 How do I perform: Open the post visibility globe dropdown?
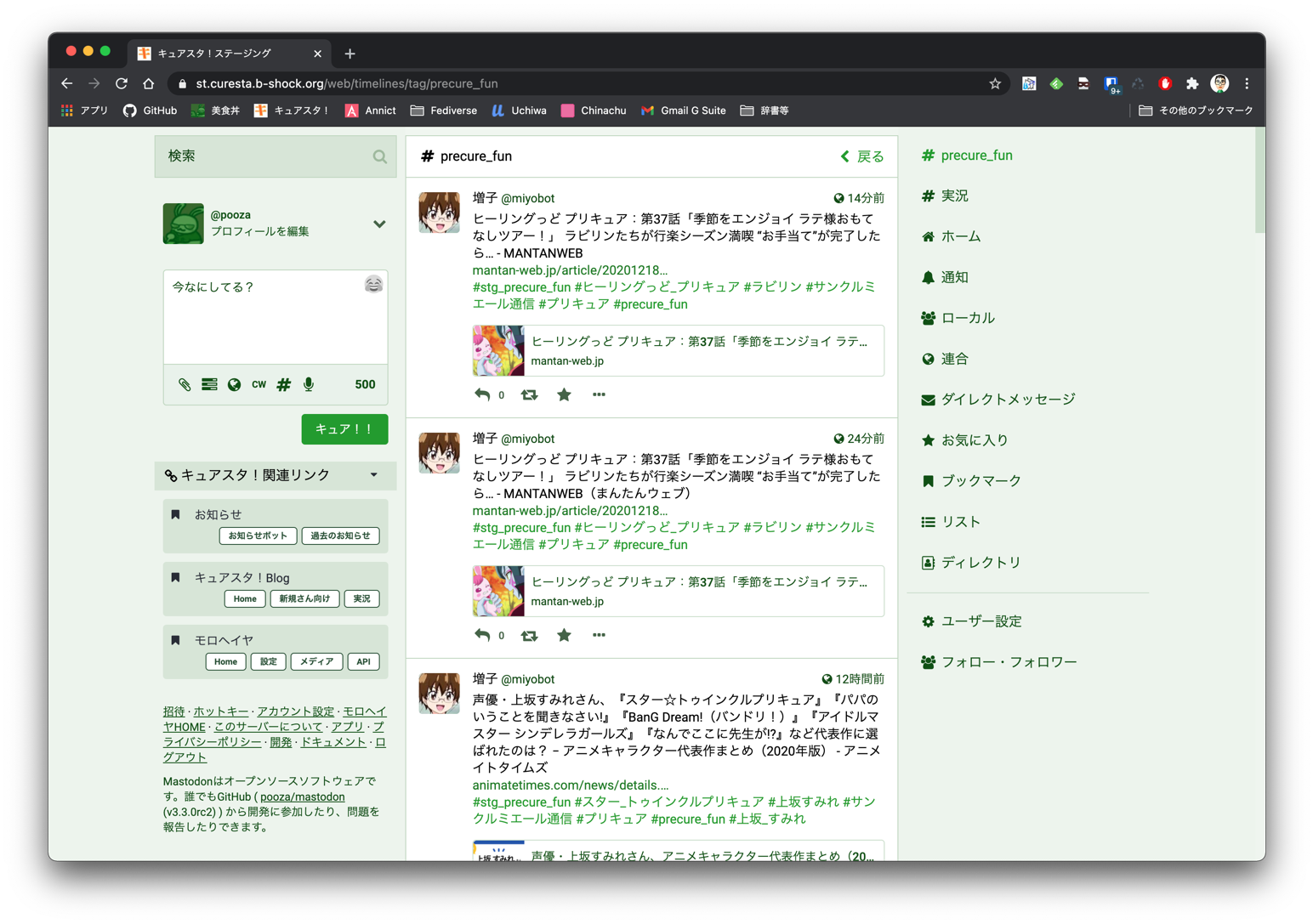click(x=234, y=384)
